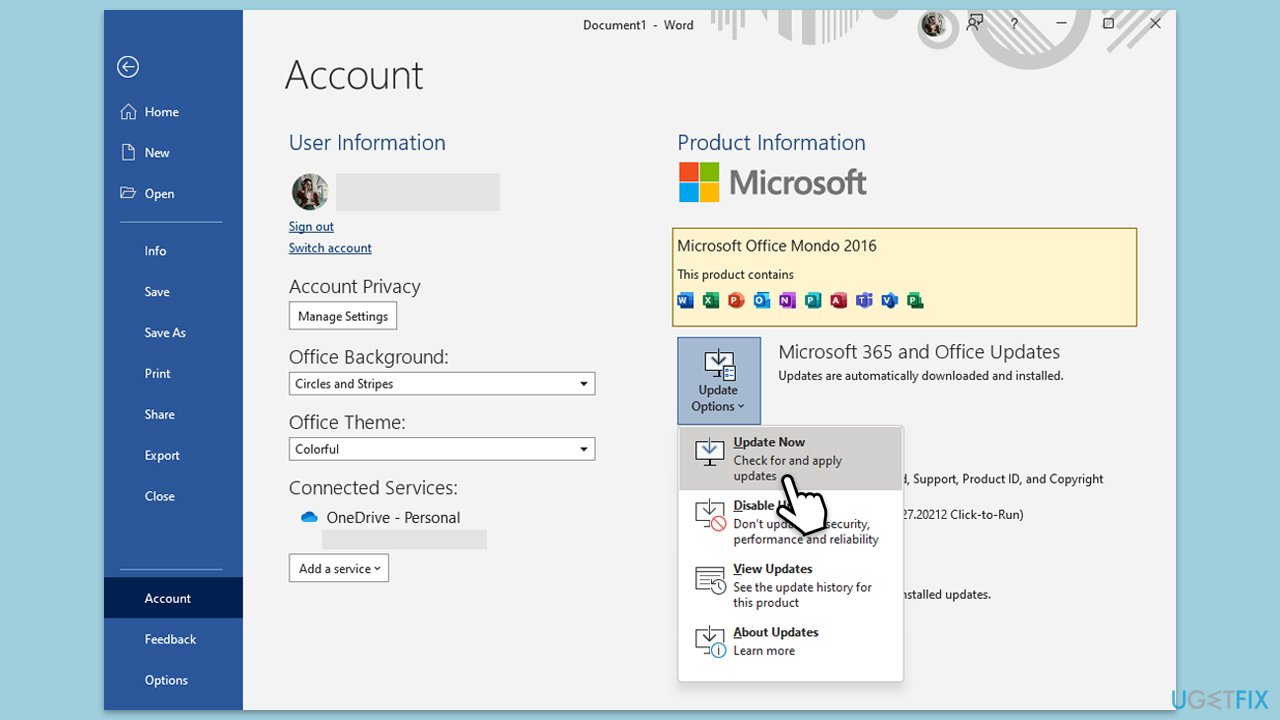Click the OneDrive icon under Connected Services
1280x720 pixels.
pyautogui.click(x=309, y=517)
